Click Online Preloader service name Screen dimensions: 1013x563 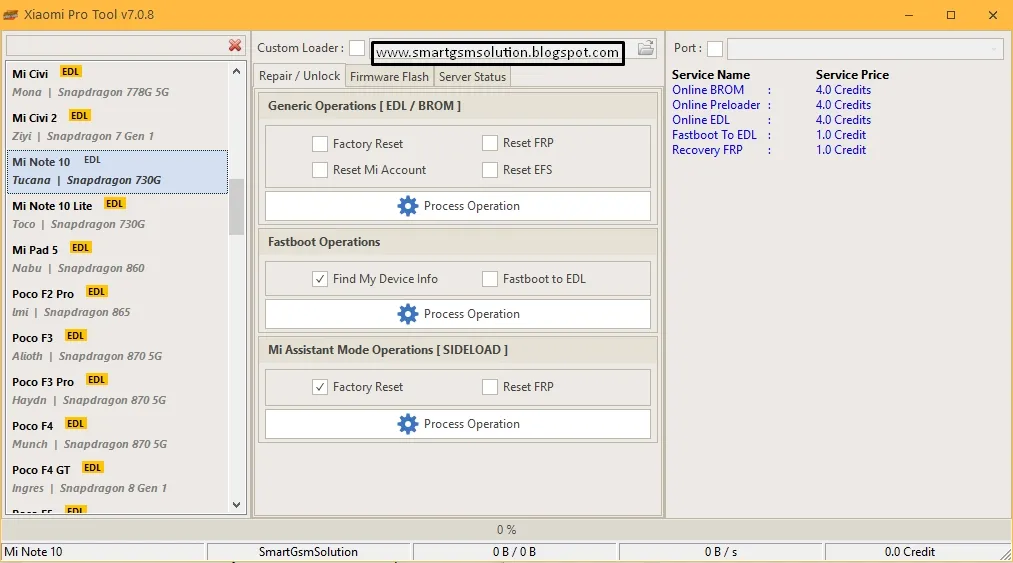(x=716, y=105)
